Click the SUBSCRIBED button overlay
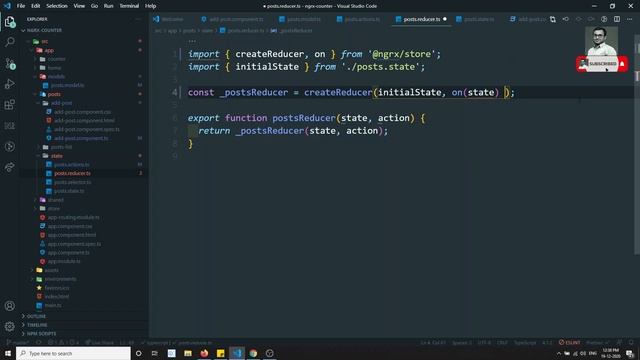The width and height of the screenshot is (640, 360). 602,64
